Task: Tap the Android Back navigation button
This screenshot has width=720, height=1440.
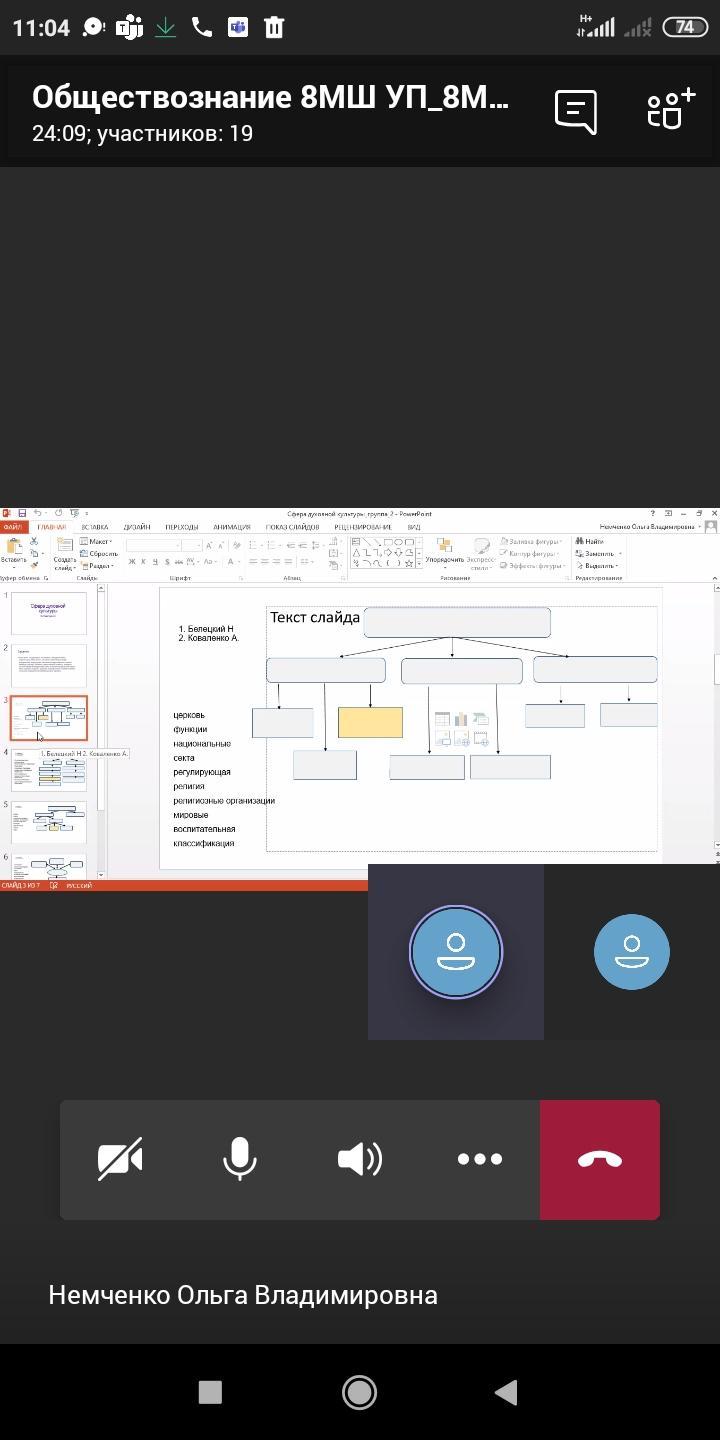Action: pos(506,1392)
